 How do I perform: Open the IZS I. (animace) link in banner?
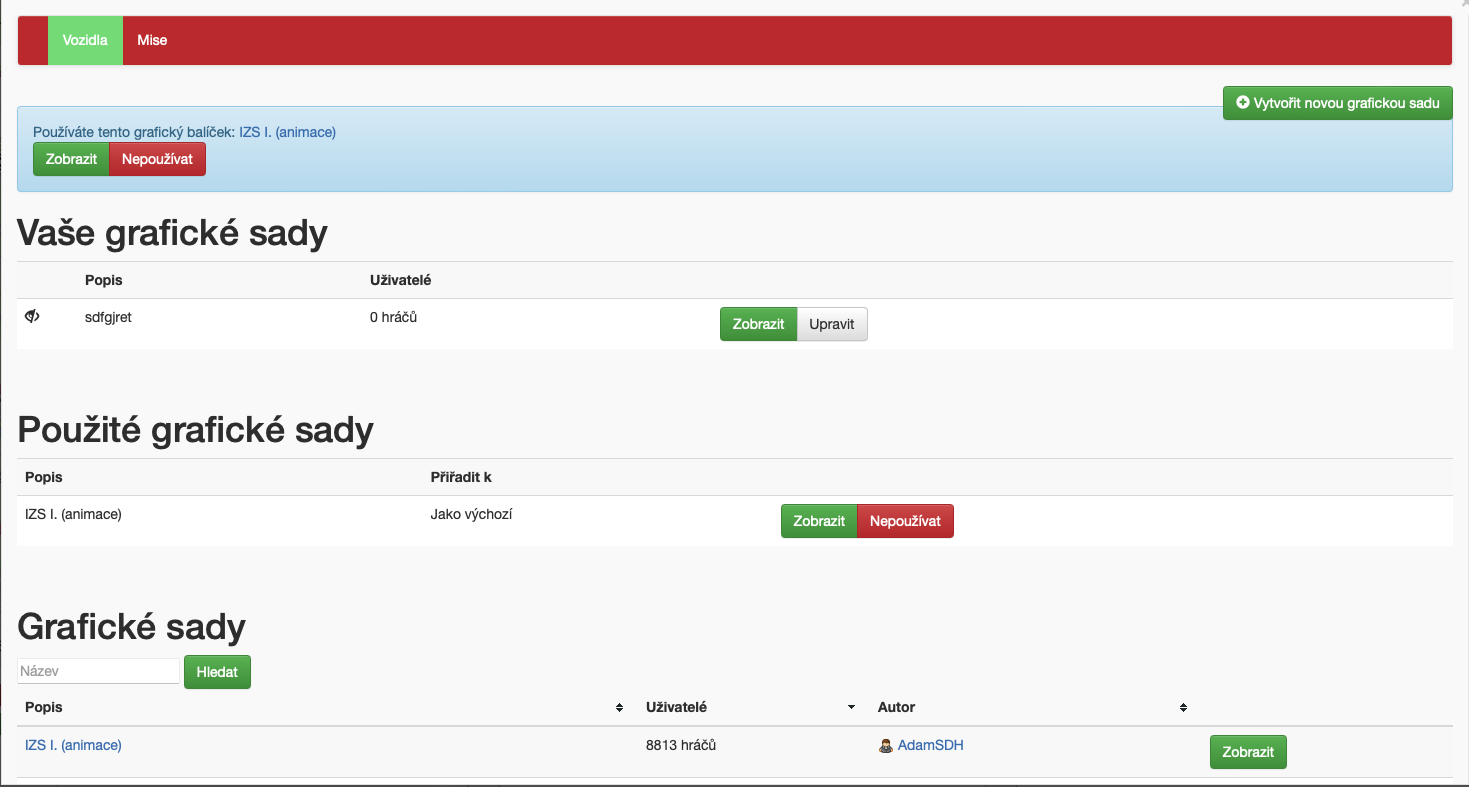pos(287,132)
